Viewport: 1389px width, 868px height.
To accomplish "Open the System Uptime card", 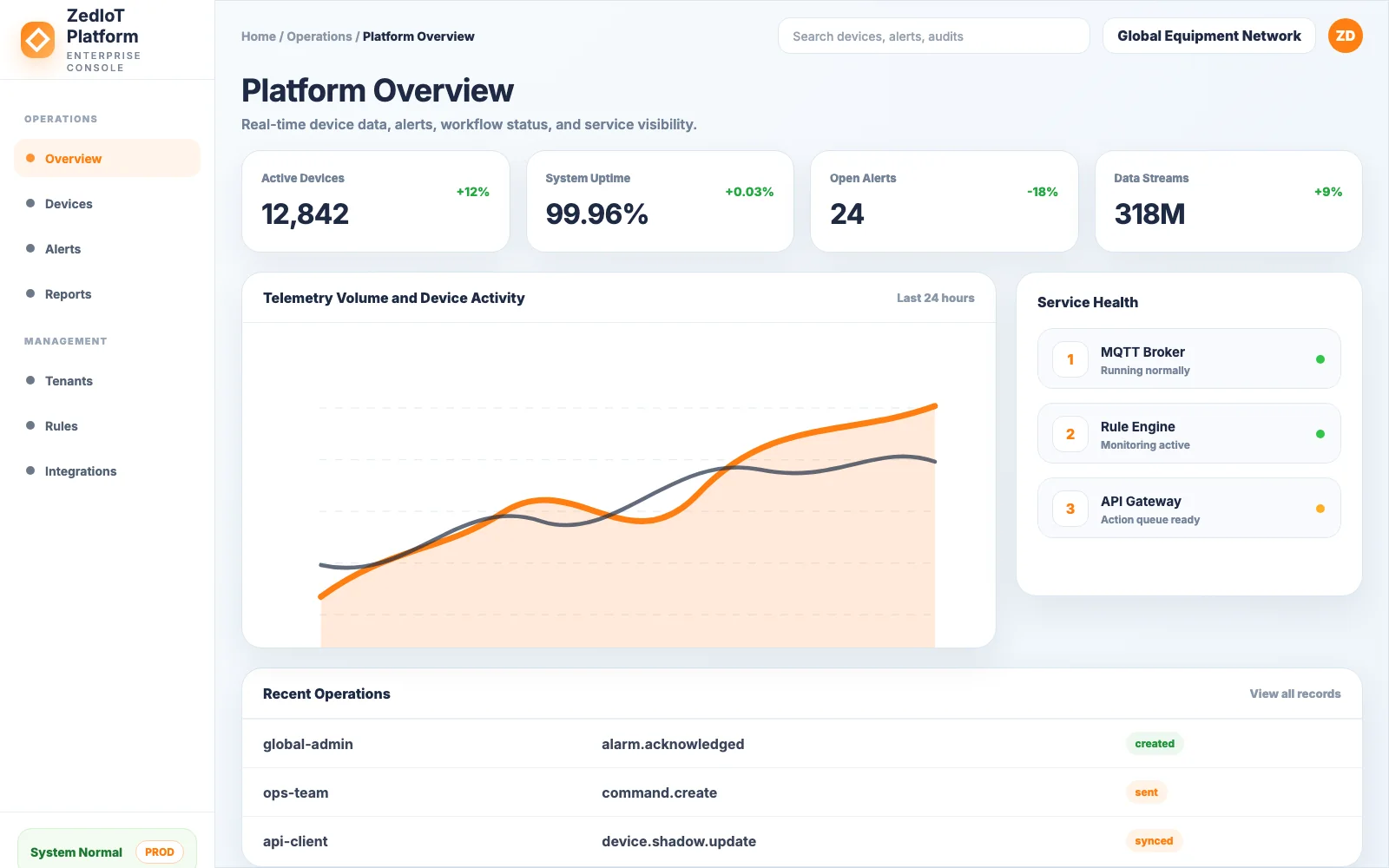I will click(660, 201).
